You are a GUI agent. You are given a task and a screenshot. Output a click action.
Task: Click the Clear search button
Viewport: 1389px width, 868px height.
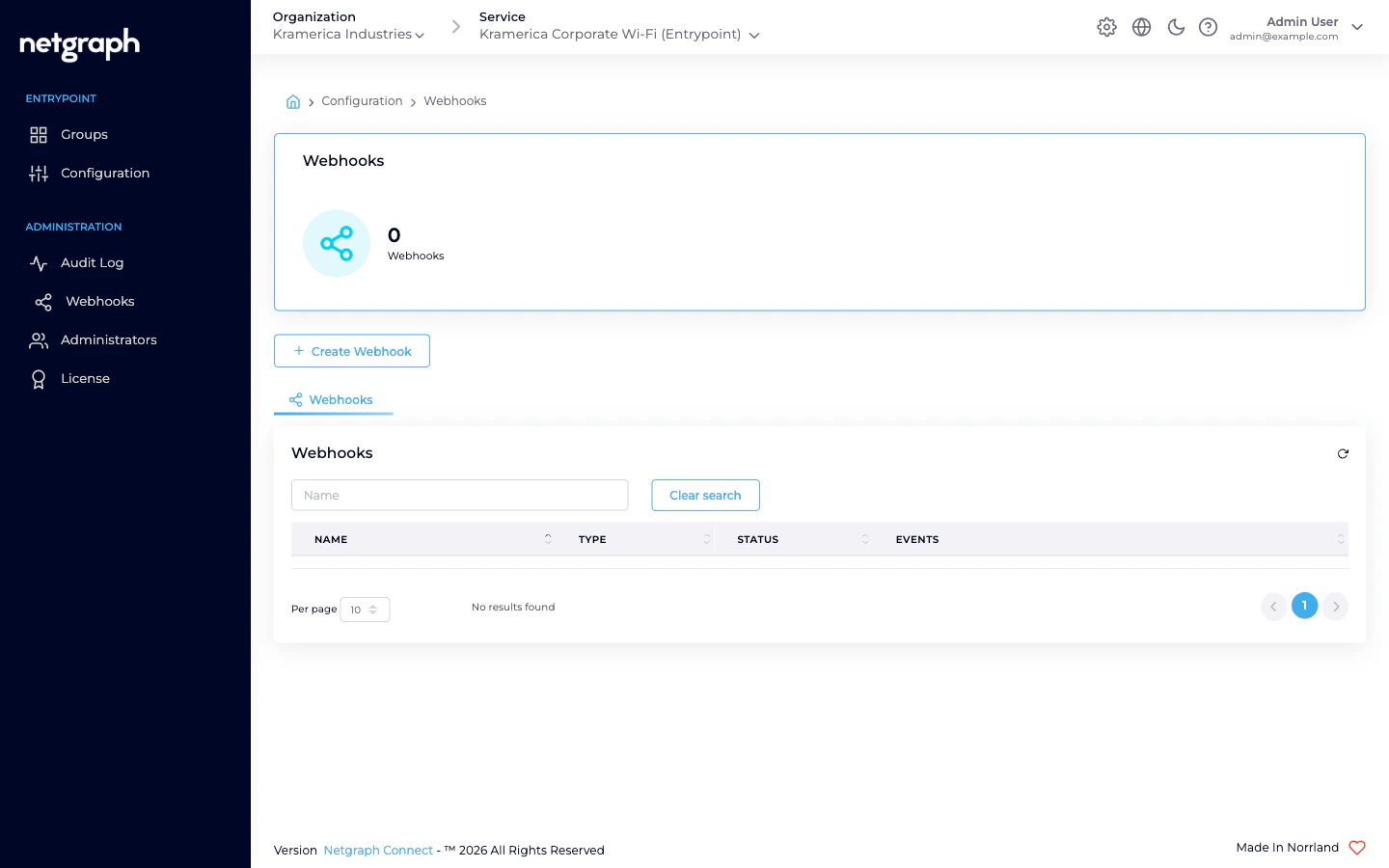coord(705,495)
